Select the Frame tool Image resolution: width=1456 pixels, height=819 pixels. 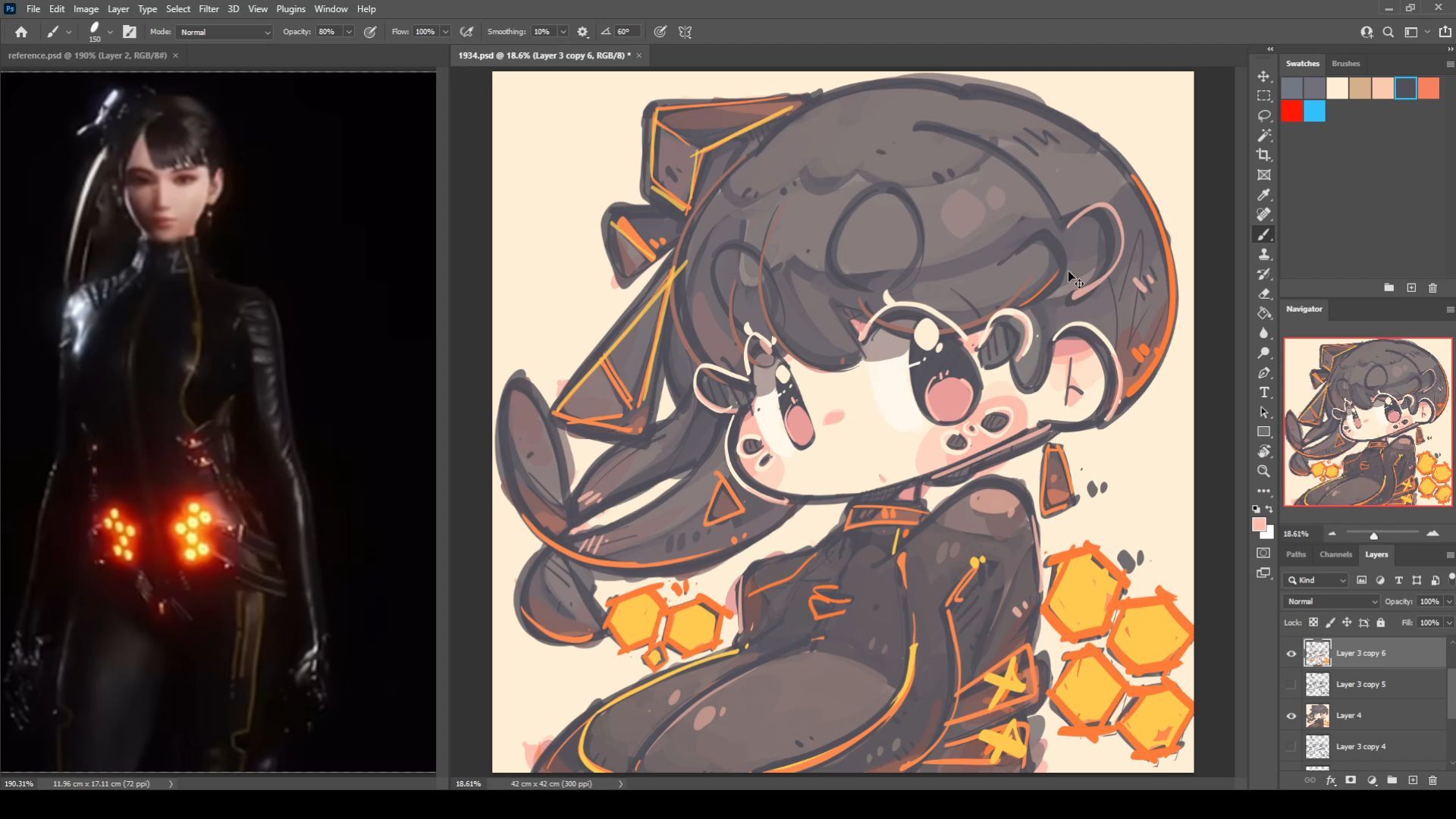1263,175
